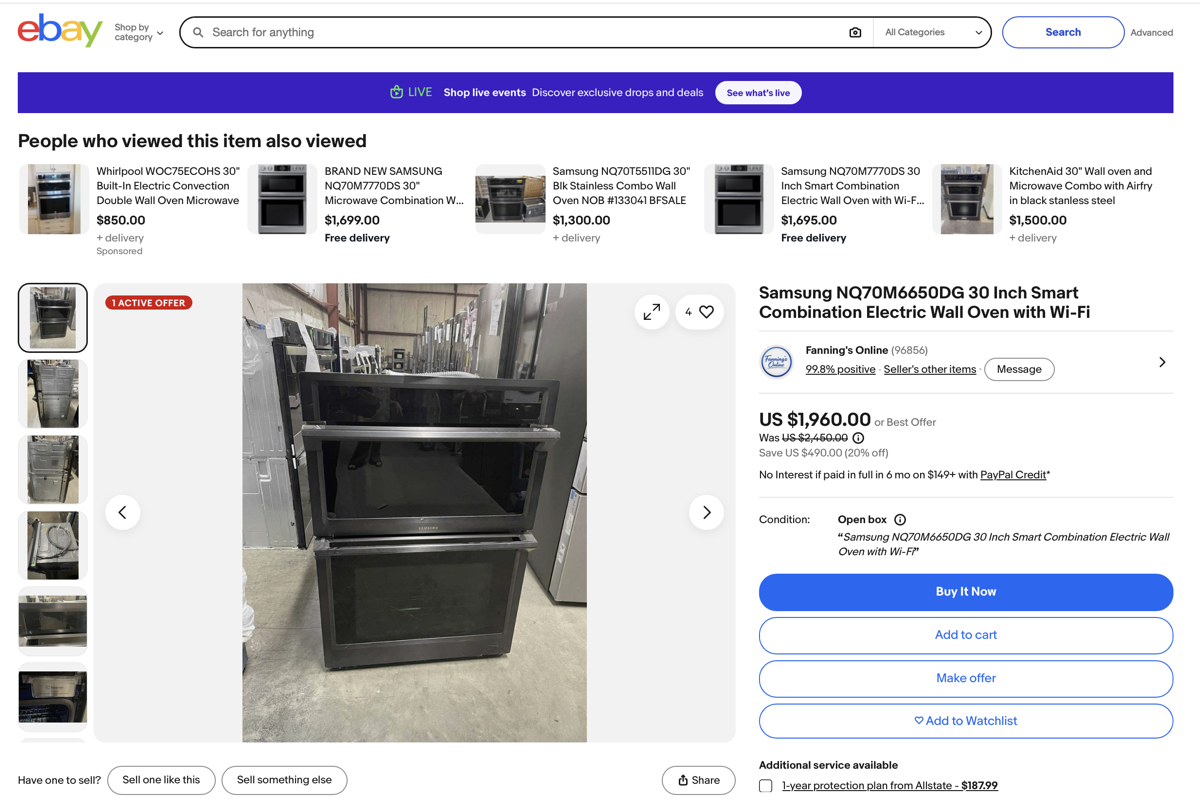This screenshot has width=1200, height=804.
Task: Open Whirlpool WOC75ECOHS wall oven listing
Action: (168, 186)
